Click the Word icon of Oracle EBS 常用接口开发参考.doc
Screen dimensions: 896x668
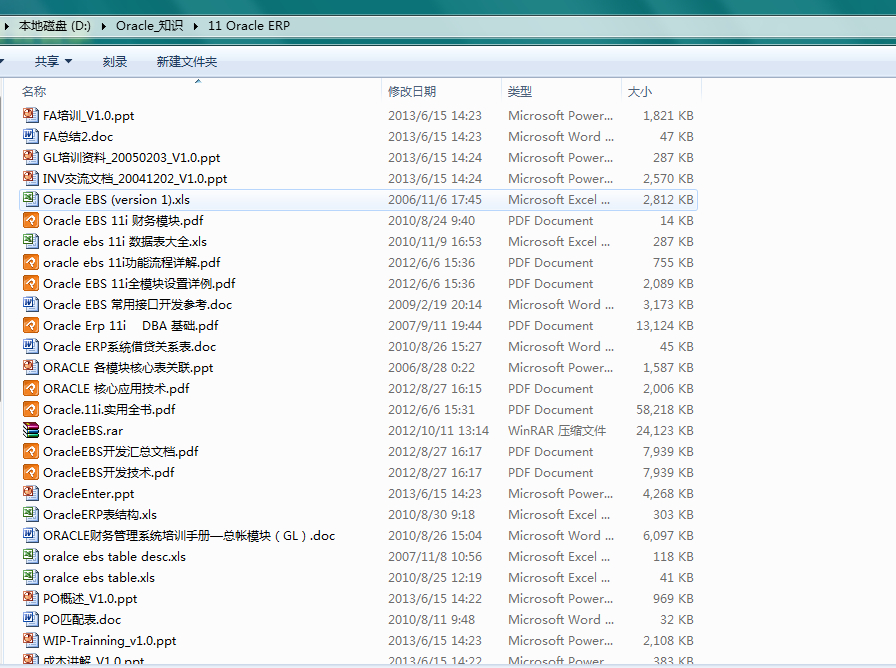(30, 304)
